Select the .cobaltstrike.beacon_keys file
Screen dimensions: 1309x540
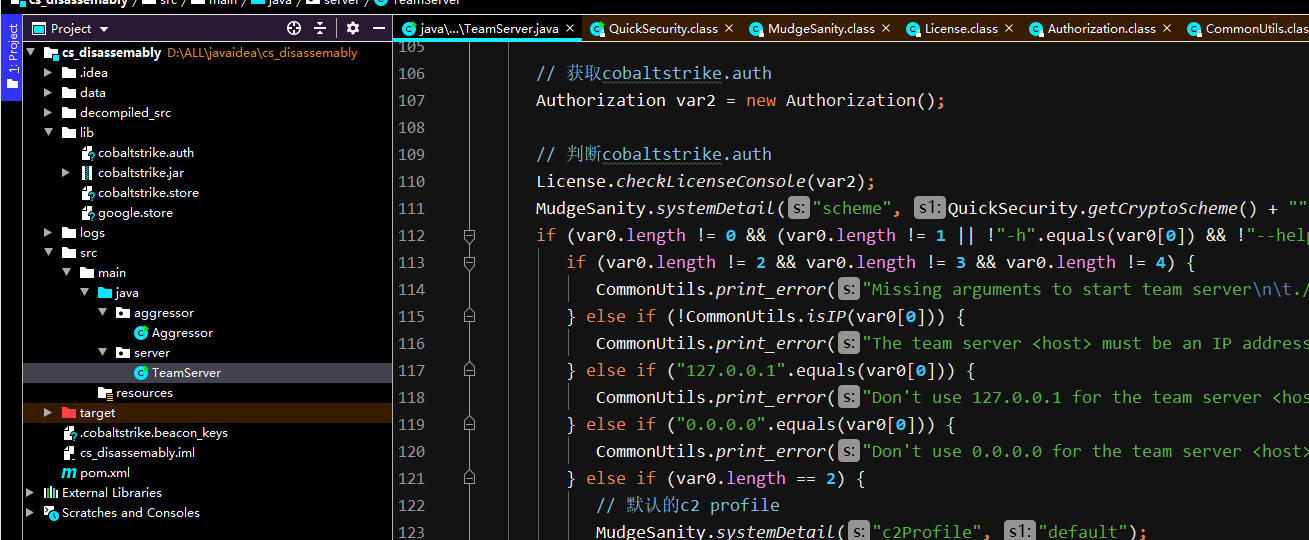tap(154, 433)
